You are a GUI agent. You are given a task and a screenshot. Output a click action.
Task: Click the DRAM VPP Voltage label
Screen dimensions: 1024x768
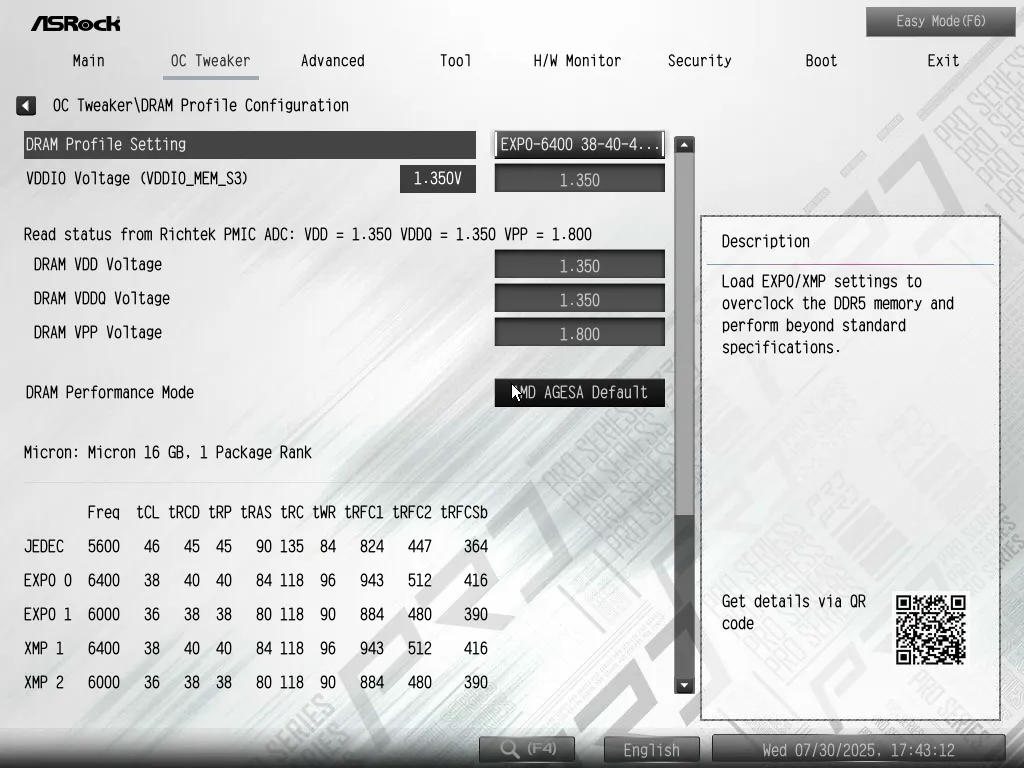click(97, 332)
